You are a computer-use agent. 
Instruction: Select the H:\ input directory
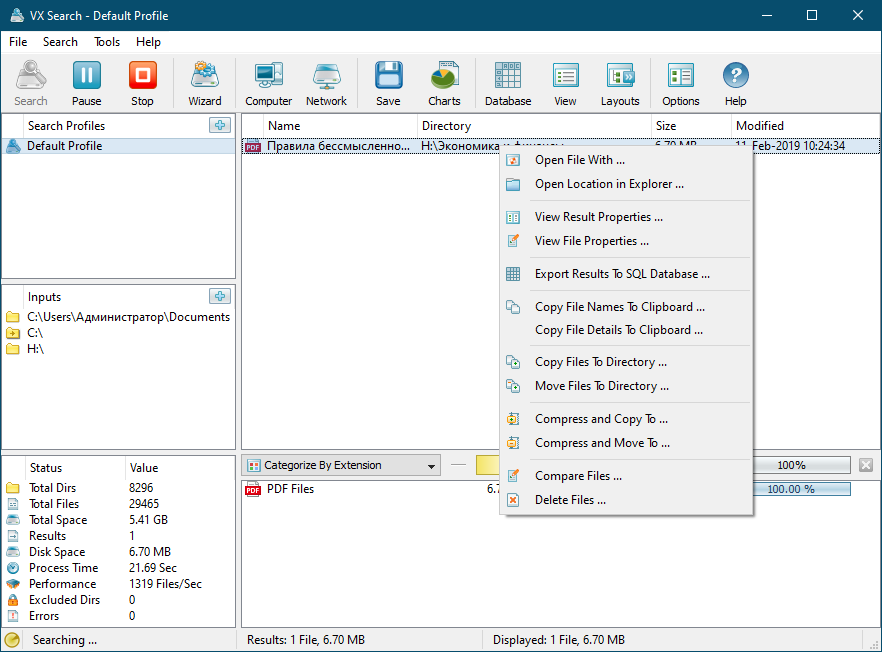click(x=119, y=349)
